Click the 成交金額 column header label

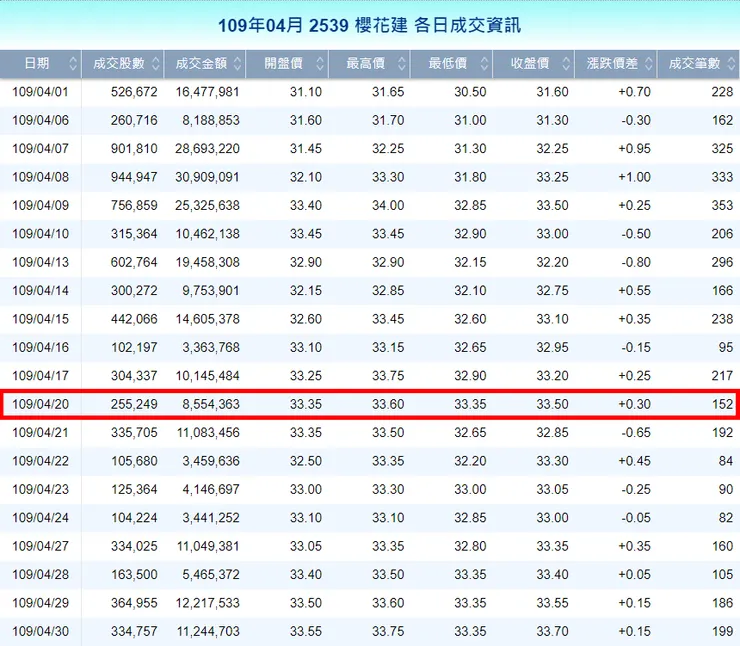tap(201, 63)
